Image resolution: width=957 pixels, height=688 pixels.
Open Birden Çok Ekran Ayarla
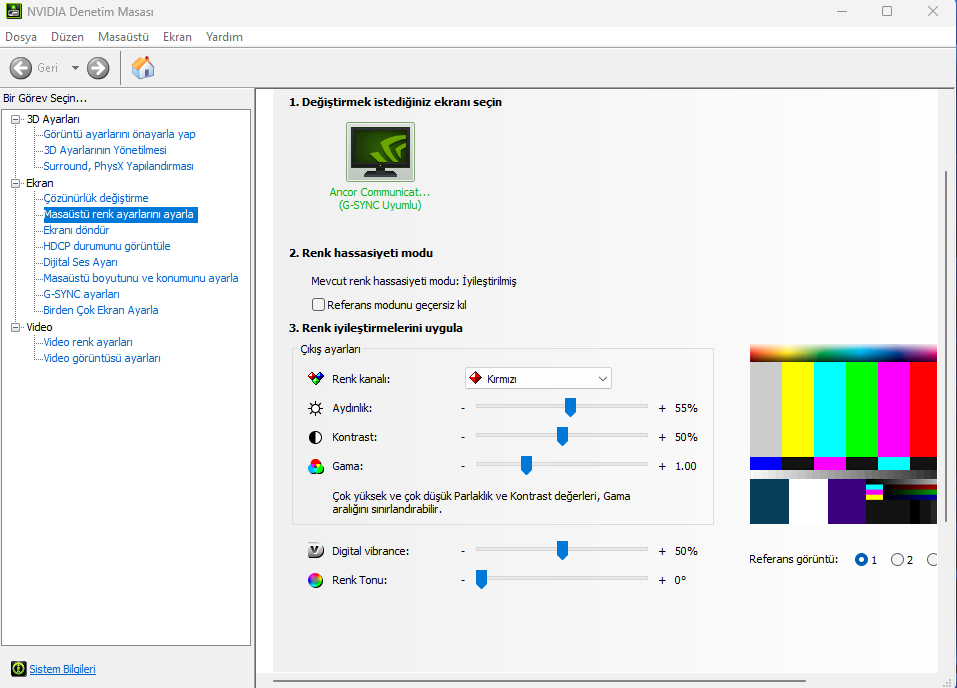[x=101, y=310]
